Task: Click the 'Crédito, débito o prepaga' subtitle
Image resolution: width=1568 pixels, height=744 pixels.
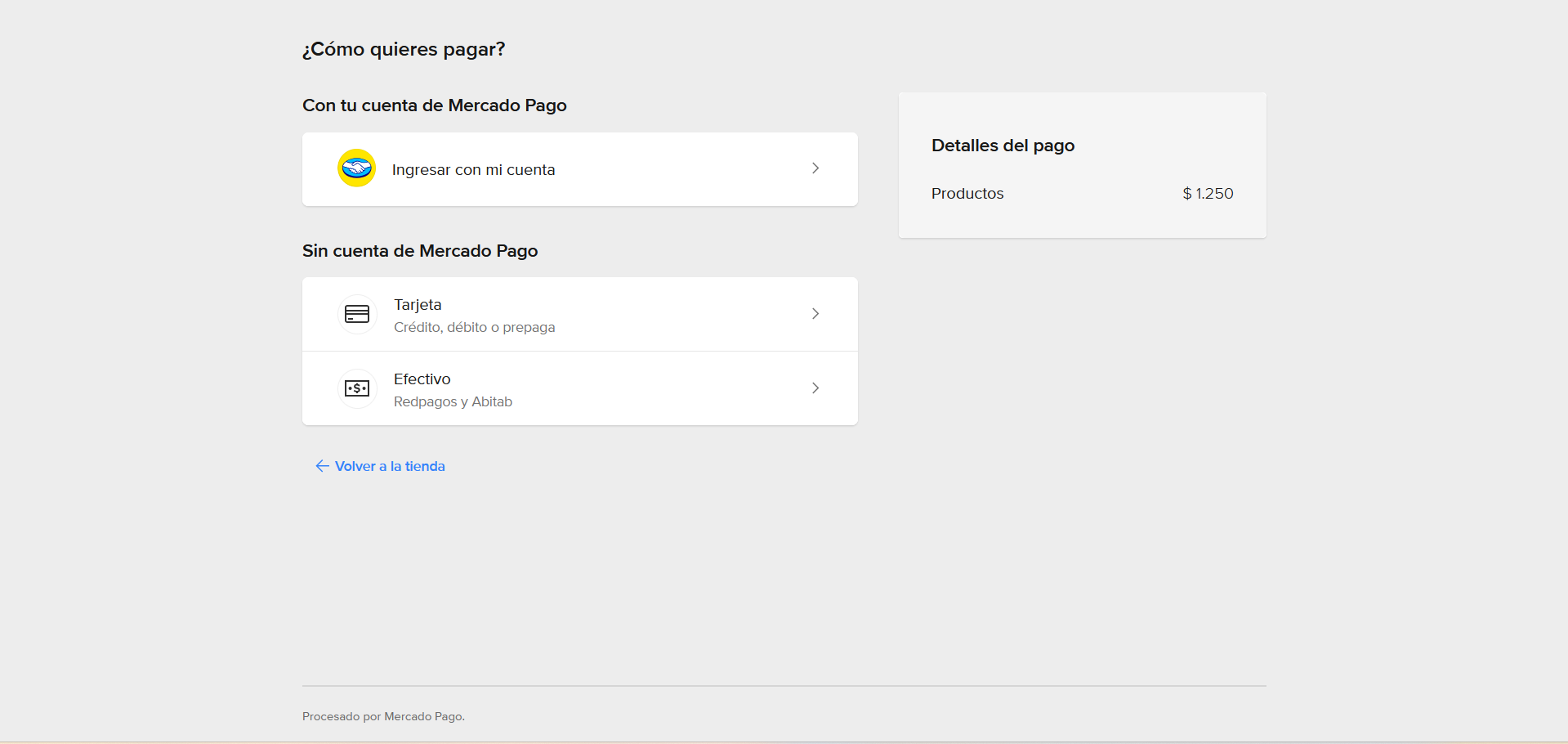Action: click(x=474, y=327)
